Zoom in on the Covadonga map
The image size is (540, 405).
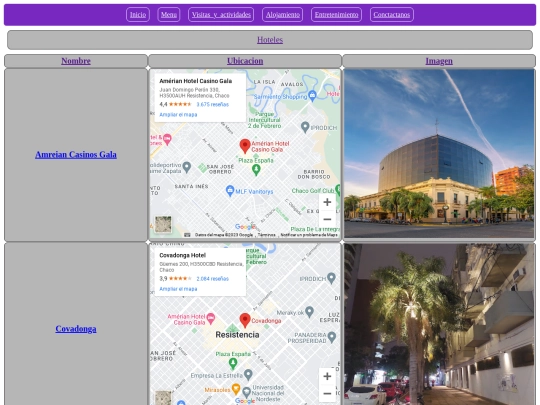pyautogui.click(x=327, y=376)
